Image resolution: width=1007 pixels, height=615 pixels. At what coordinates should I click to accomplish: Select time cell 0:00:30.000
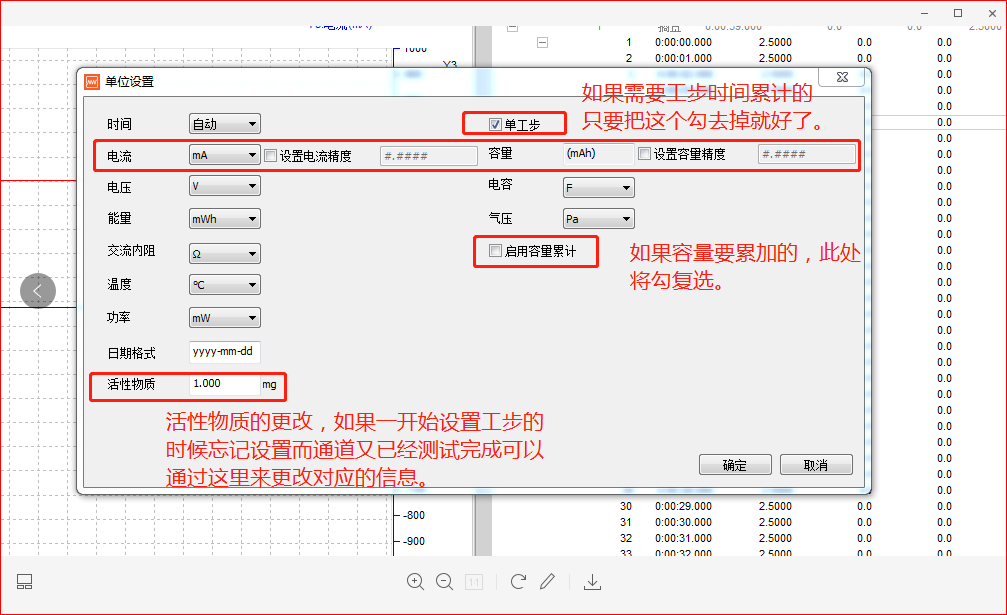tap(683, 523)
